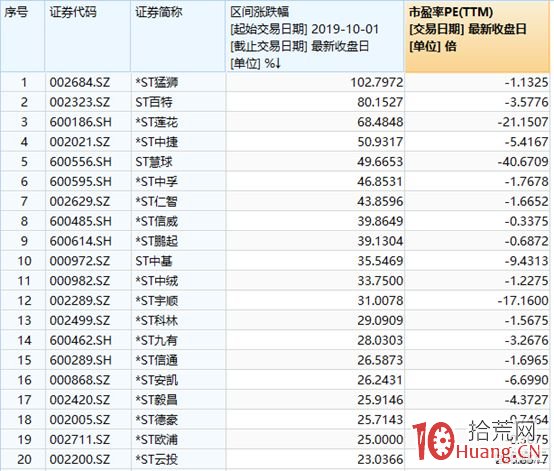Select the 000972.SZ code cell
Image resolution: width=554 pixels, height=471 pixels.
point(80,261)
